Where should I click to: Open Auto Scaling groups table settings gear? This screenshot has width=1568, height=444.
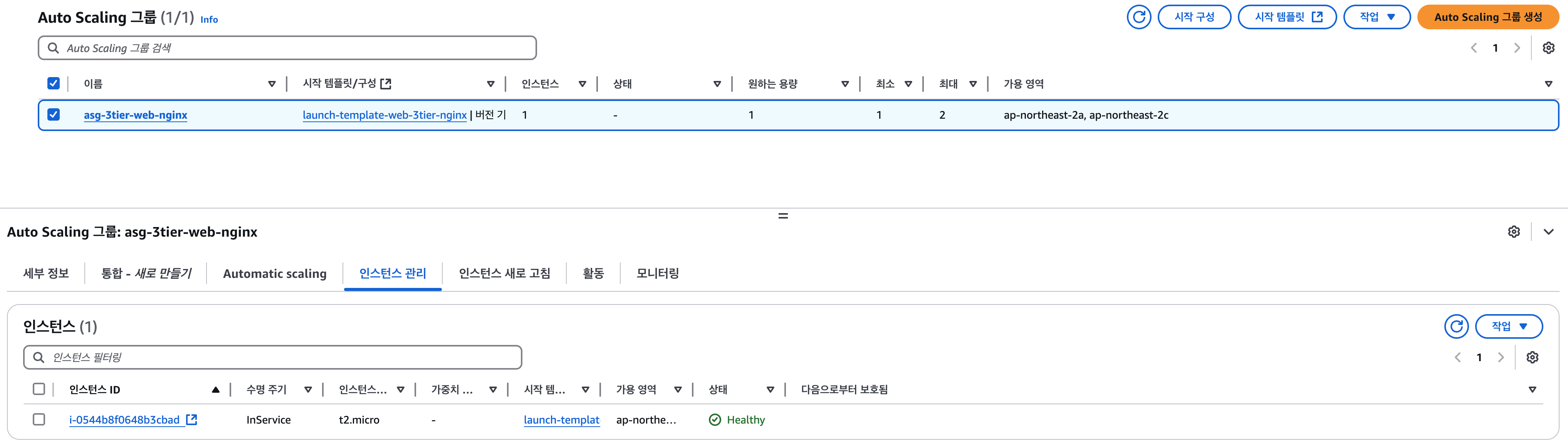[1548, 48]
